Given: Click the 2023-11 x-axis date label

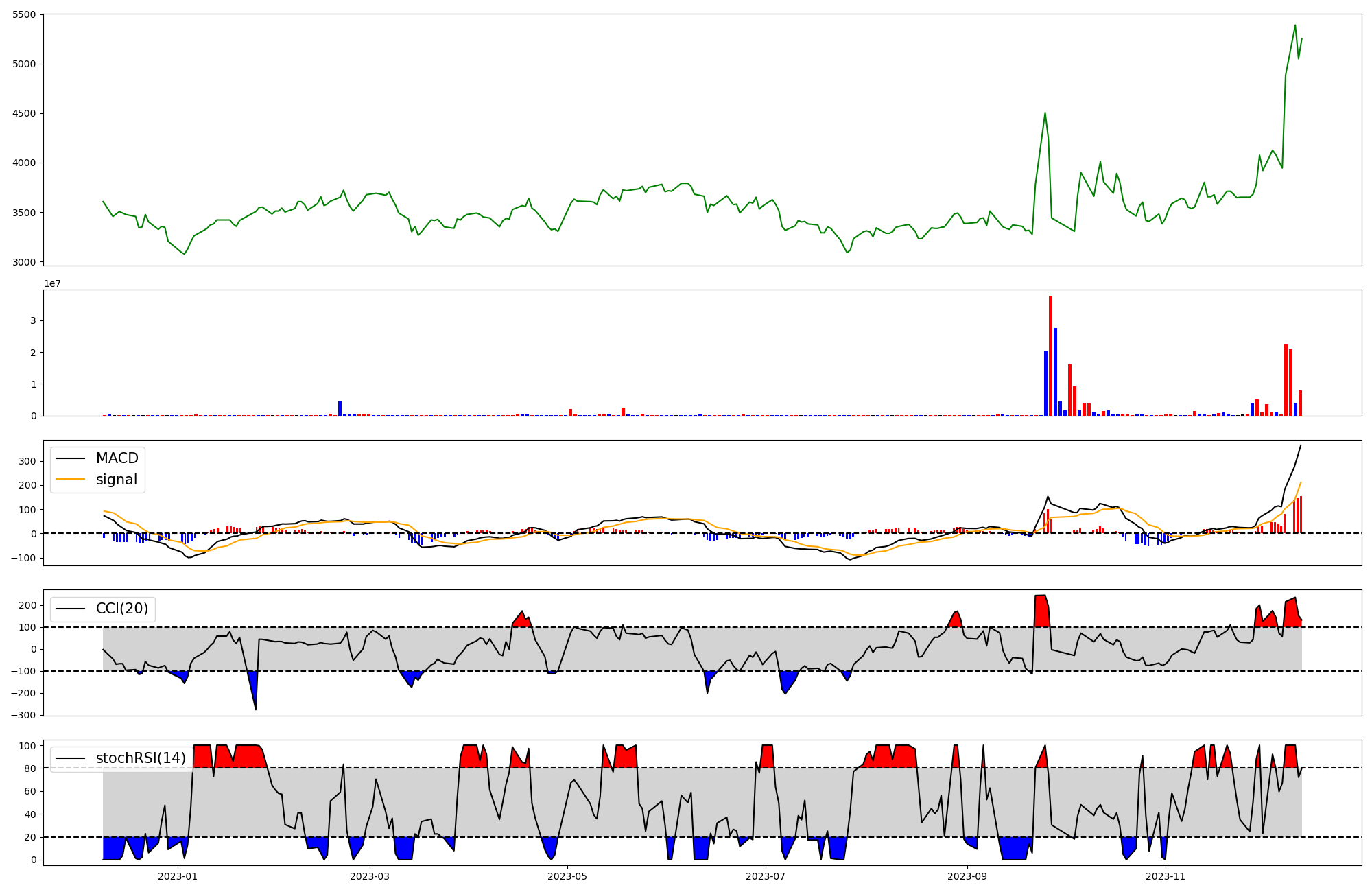Looking at the screenshot, I should pyautogui.click(x=1166, y=876).
